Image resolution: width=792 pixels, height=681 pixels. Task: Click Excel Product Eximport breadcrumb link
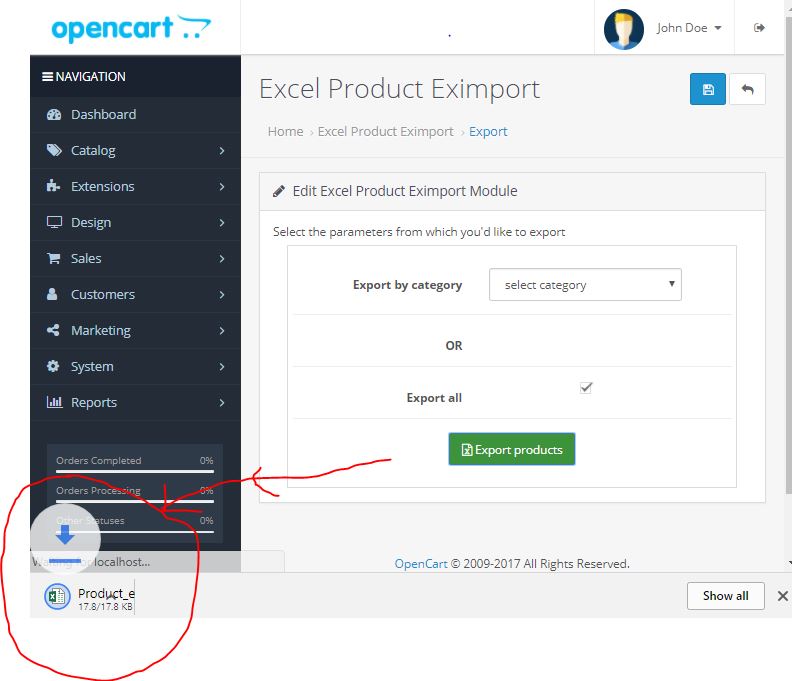click(385, 132)
